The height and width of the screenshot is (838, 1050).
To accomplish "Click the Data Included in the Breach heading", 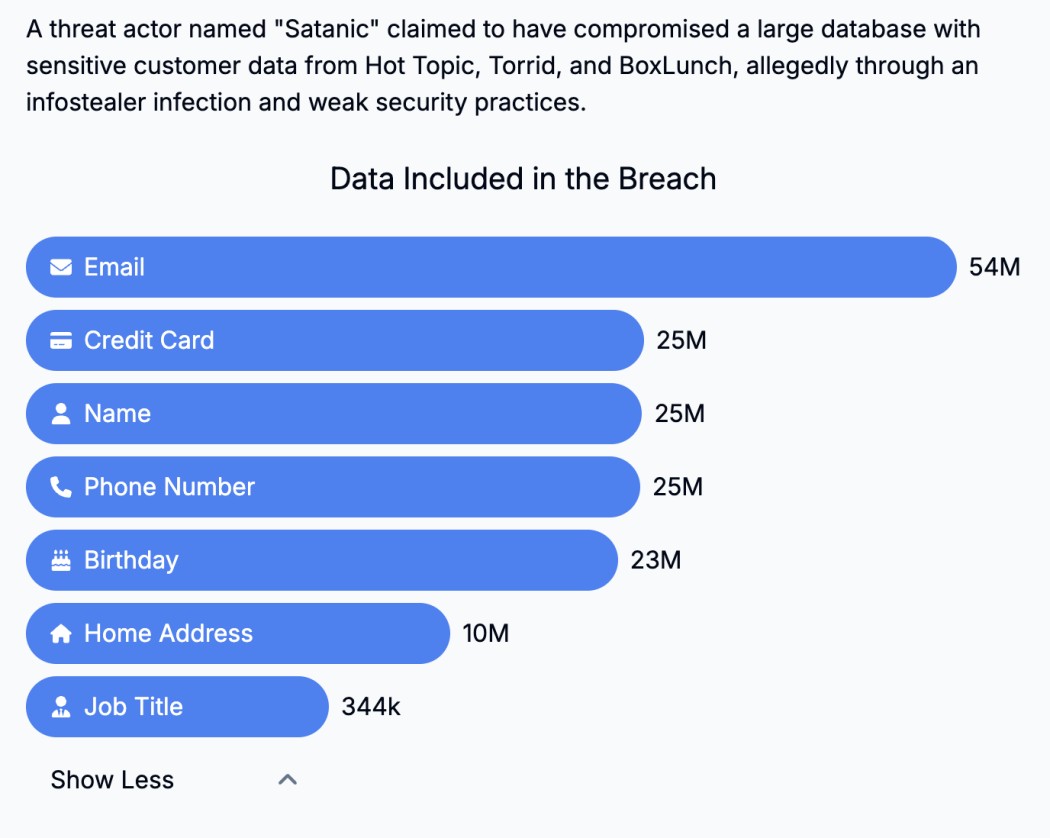I will pyautogui.click(x=523, y=179).
